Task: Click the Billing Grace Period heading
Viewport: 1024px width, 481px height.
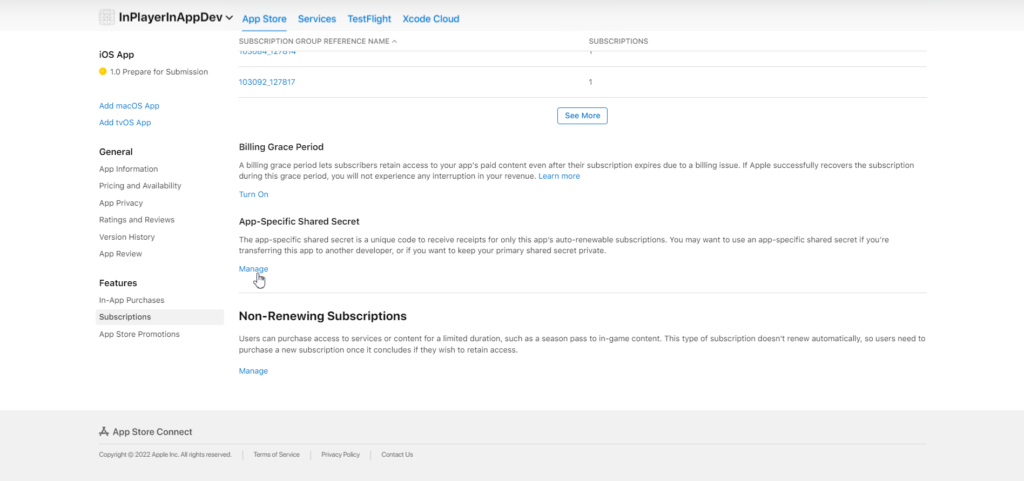Action: [x=281, y=147]
